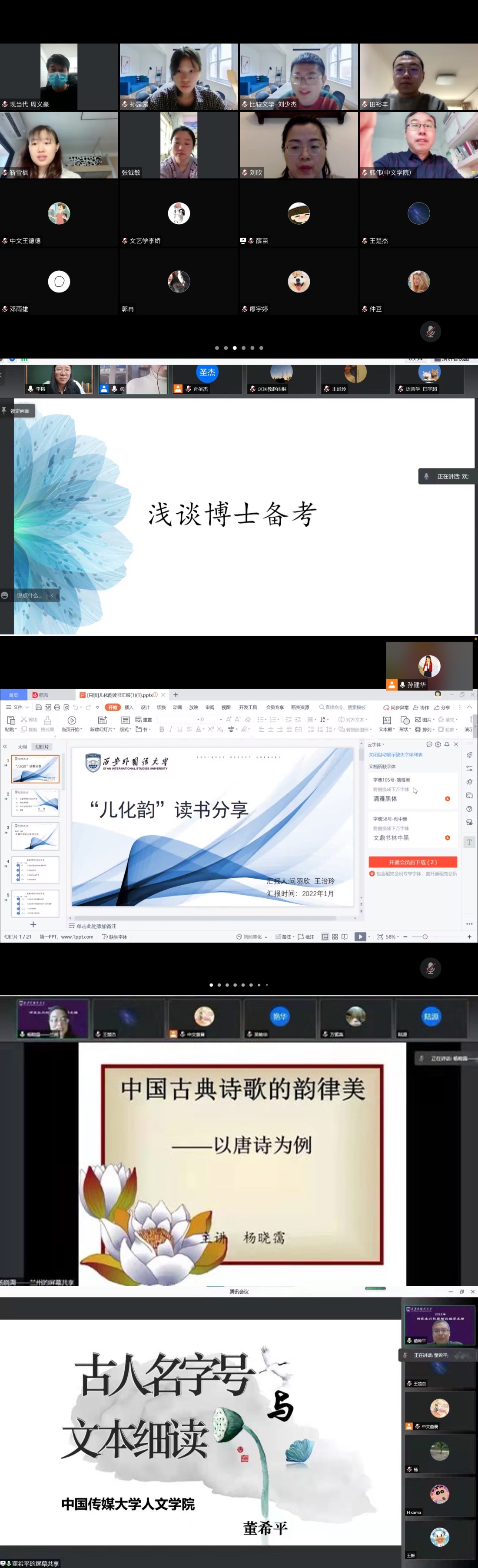Click the emoji icon beside 说点什么
The height and width of the screenshot is (1568, 478).
point(5,595)
